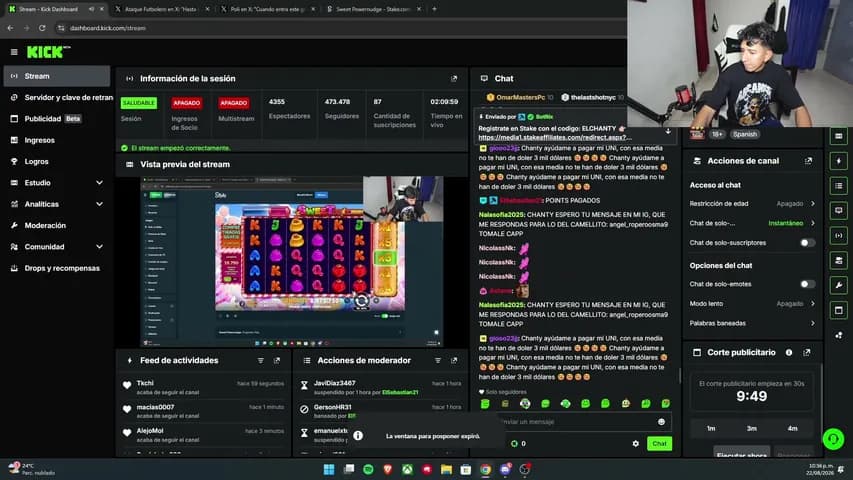Screen dimensions: 853x480
Task: Toggle the monitor stream-preview widget icon
Action: 838,211
